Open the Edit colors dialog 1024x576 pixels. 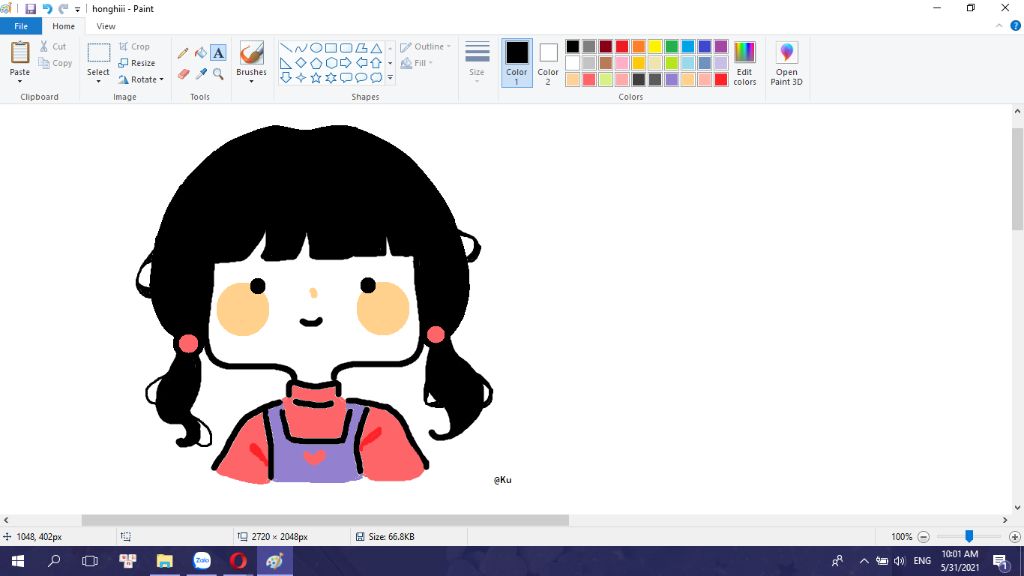[x=744, y=63]
